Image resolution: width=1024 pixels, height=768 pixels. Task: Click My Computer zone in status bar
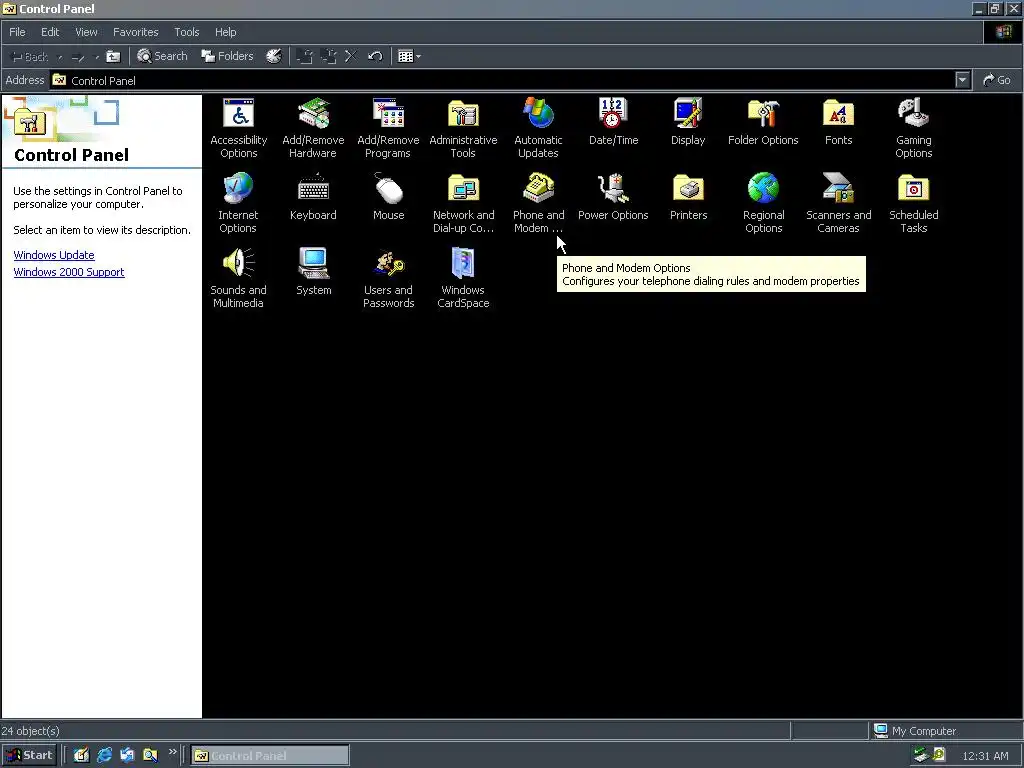tap(915, 731)
